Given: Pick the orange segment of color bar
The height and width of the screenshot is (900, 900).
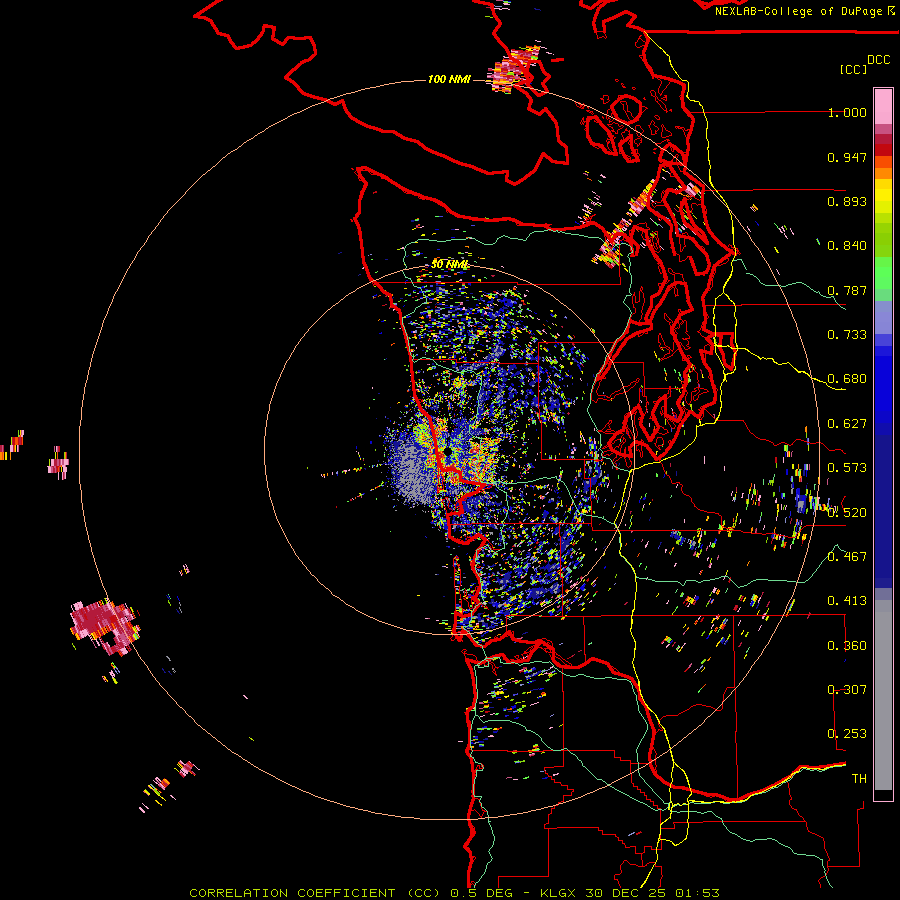Looking at the screenshot, I should click(x=883, y=173).
